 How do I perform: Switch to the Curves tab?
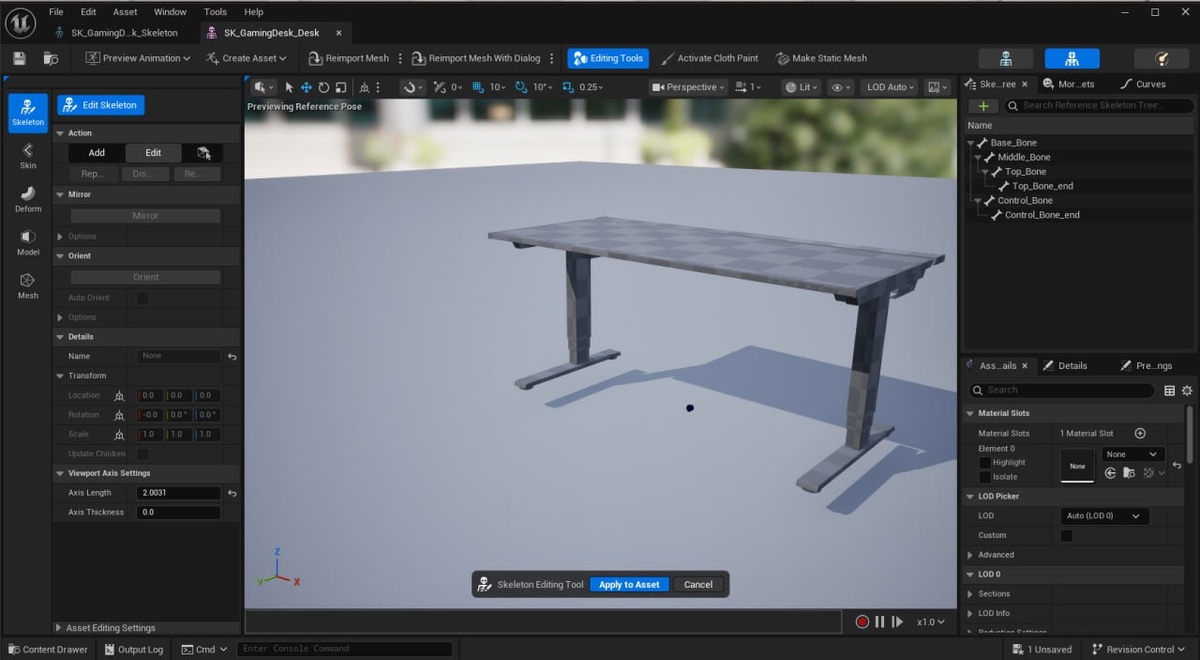click(1150, 84)
